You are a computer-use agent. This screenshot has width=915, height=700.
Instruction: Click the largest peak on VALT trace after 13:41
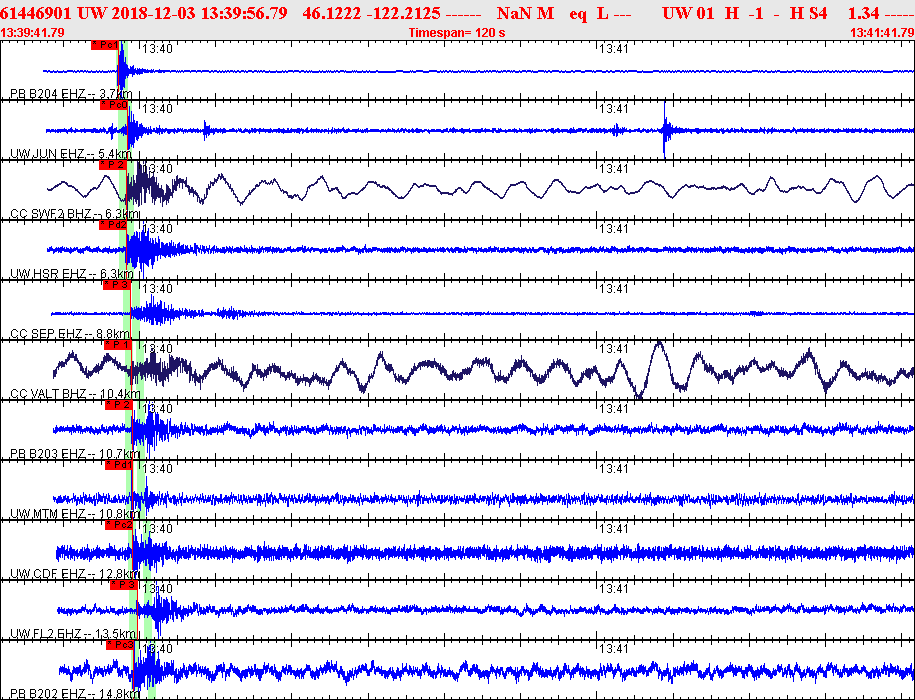pyautogui.click(x=658, y=344)
